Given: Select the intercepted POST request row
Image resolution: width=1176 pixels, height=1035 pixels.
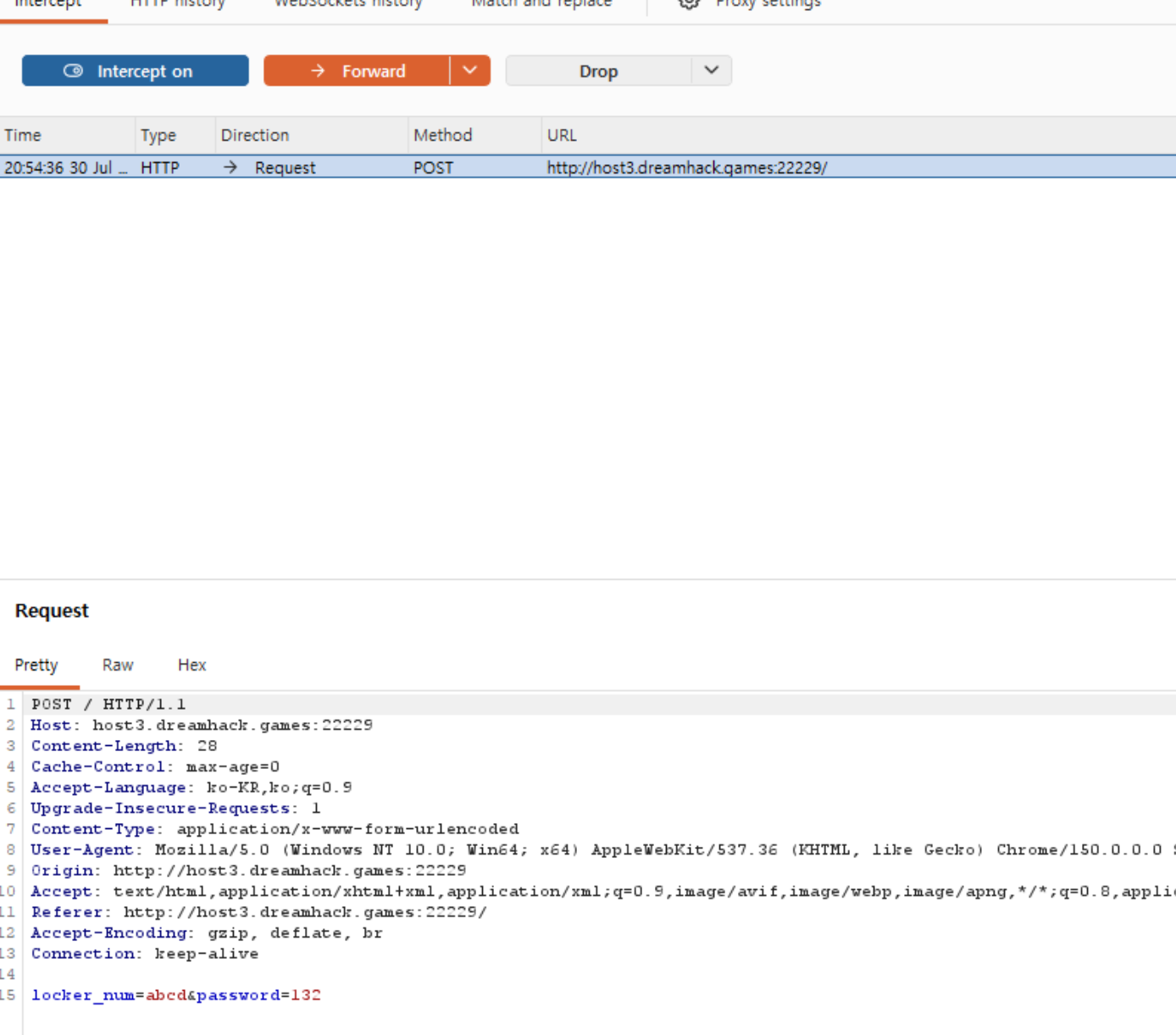Looking at the screenshot, I should [588, 167].
